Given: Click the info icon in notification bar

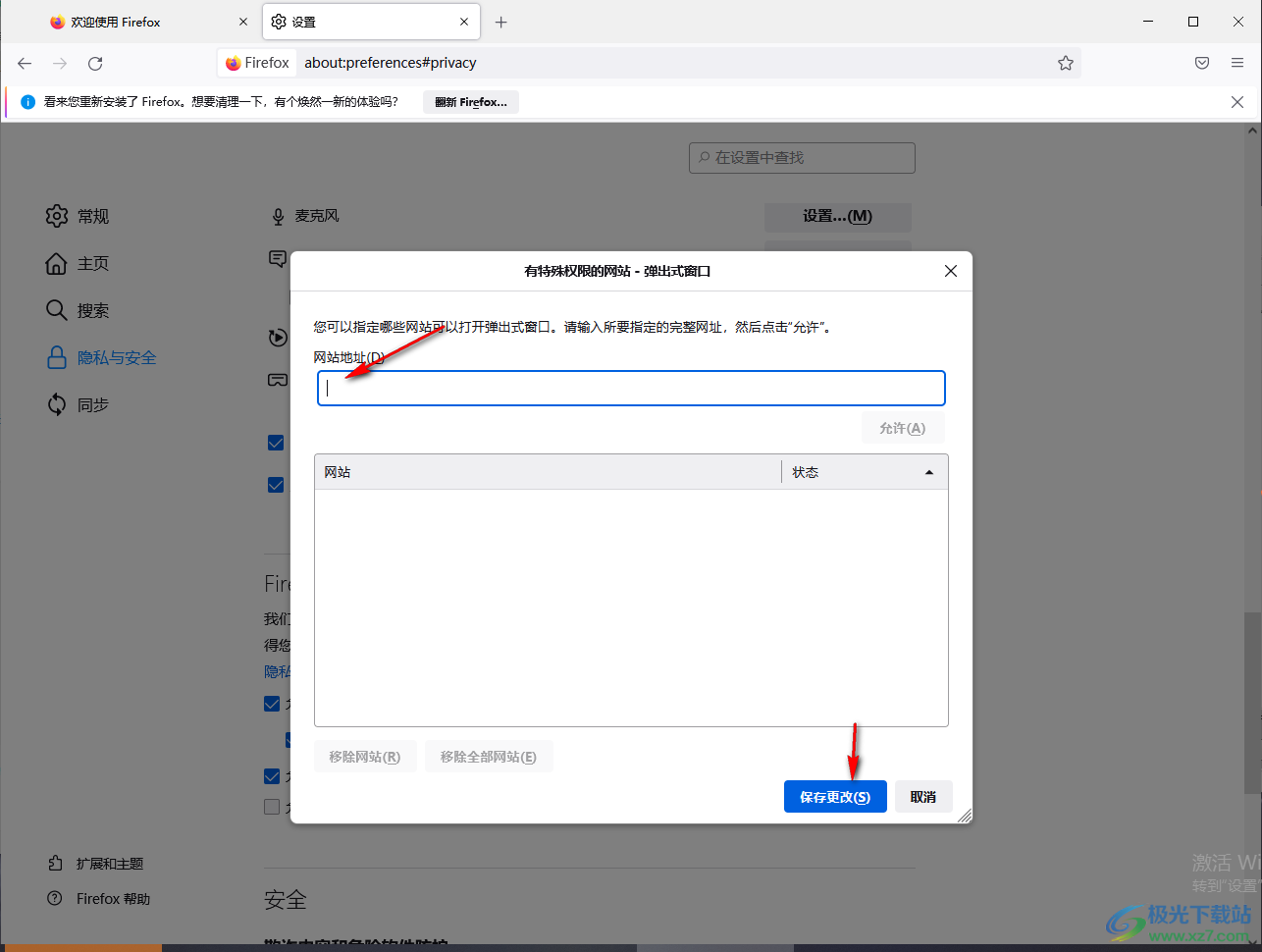Looking at the screenshot, I should 27,102.
